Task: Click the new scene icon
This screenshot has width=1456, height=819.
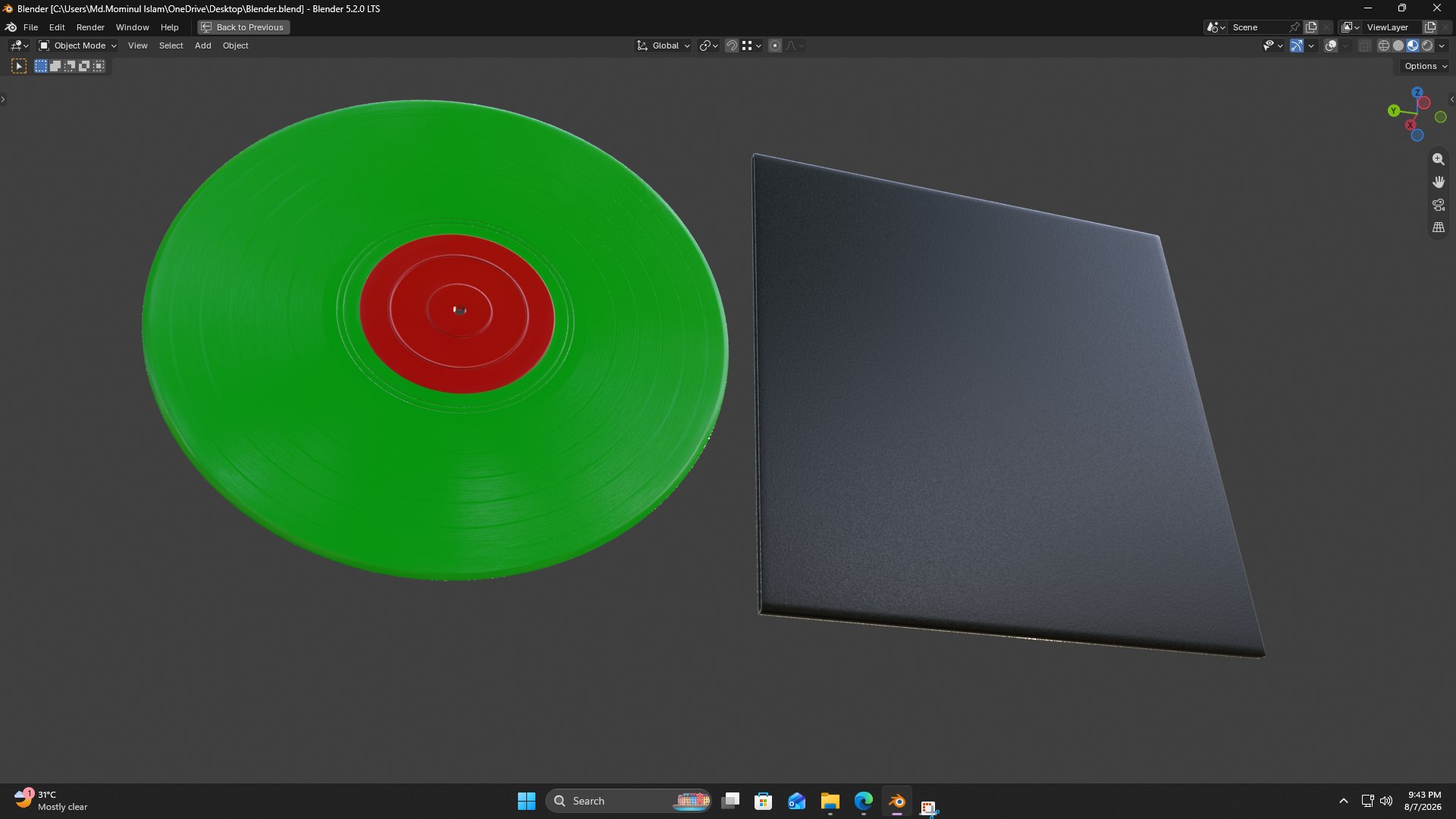Action: click(1310, 27)
